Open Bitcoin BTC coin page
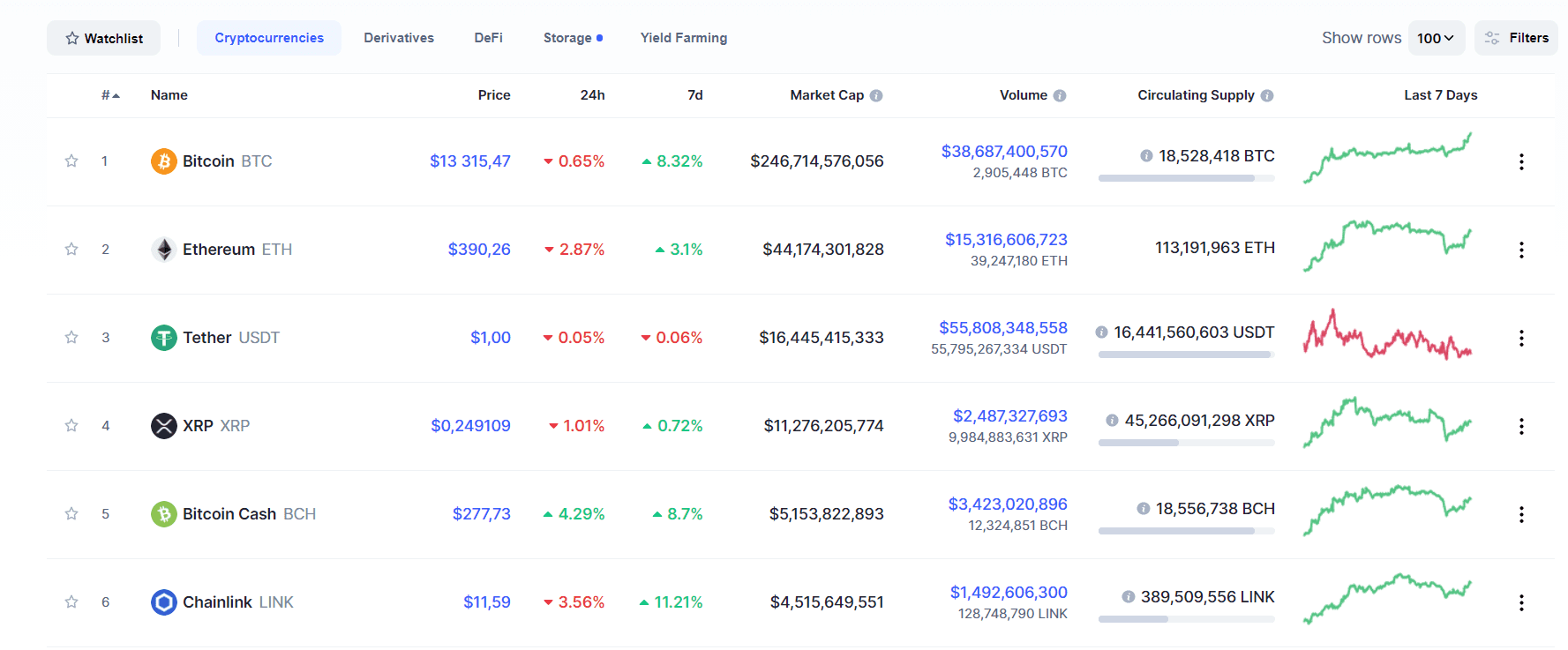This screenshot has height=650, width=1568. pyautogui.click(x=227, y=161)
